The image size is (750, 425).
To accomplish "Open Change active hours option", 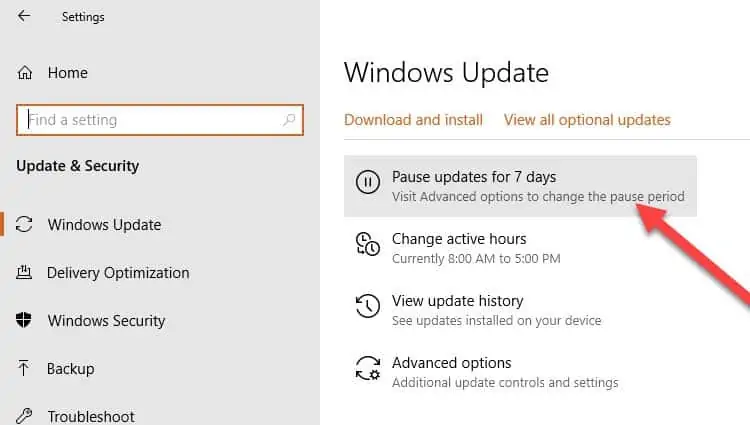I will click(x=459, y=239).
